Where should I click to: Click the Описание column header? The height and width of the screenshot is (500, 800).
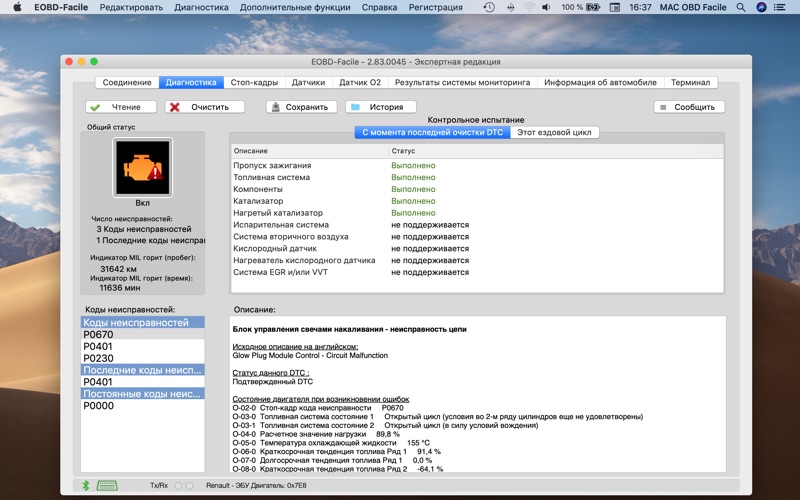pos(309,151)
